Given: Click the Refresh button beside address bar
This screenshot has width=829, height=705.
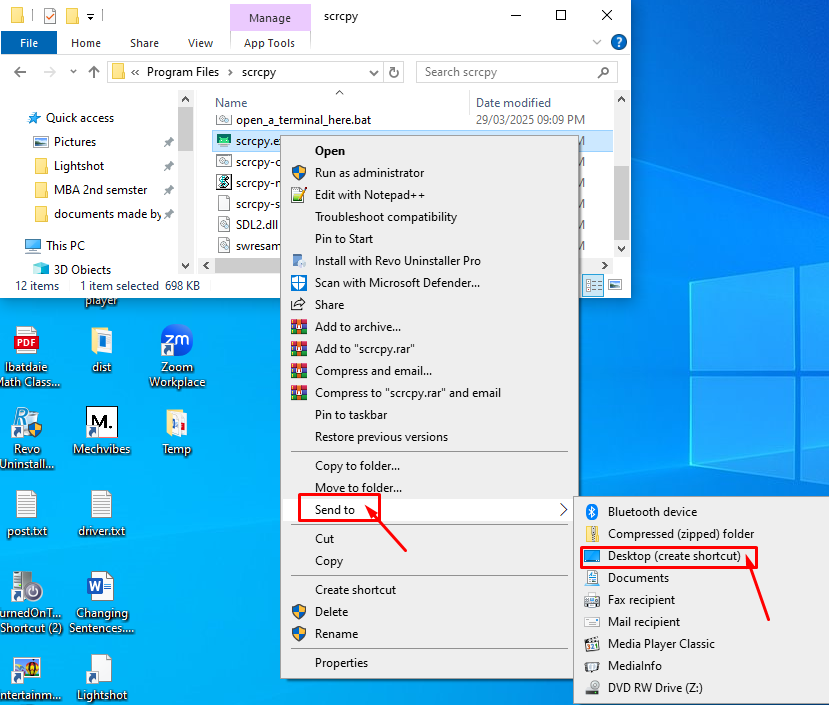Looking at the screenshot, I should click(395, 72).
